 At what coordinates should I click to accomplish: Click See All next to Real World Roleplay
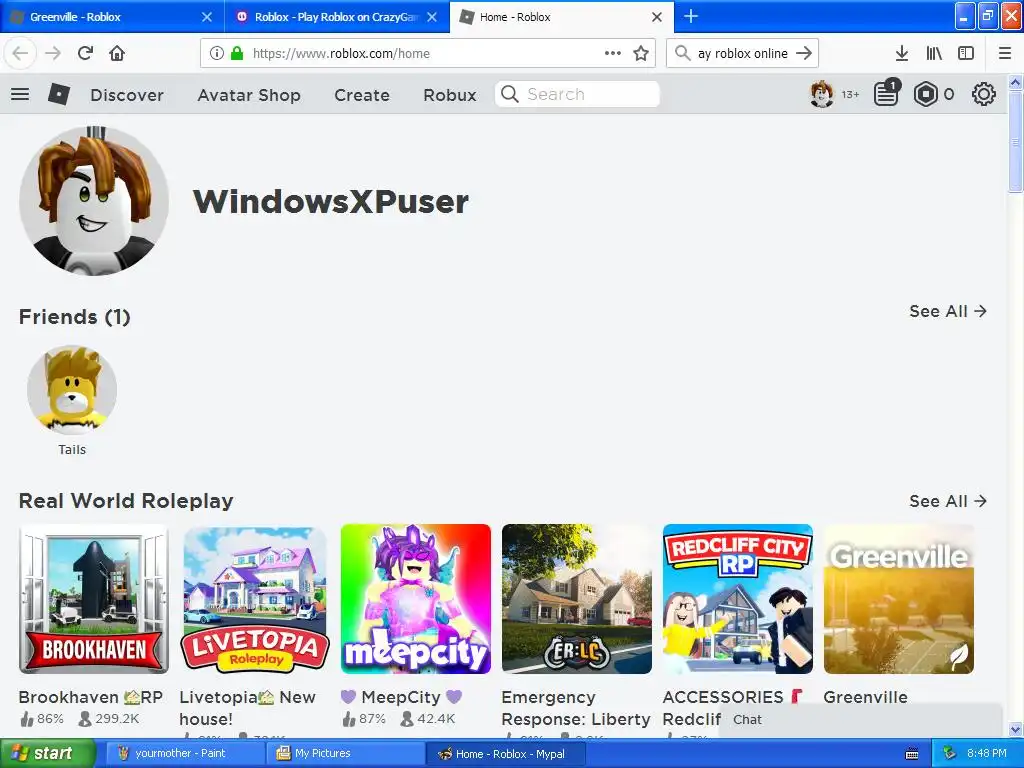click(x=948, y=501)
